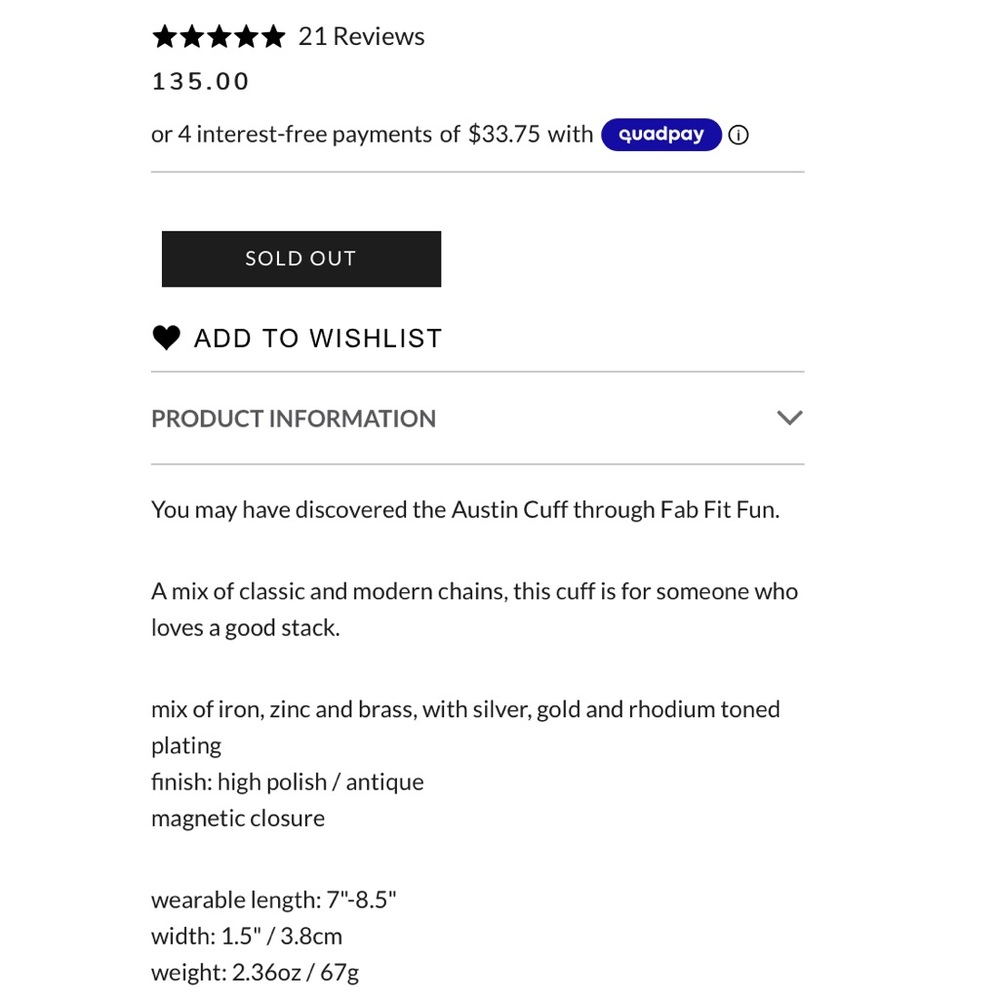
Task: Collapse the PRODUCT INFORMATION section header
Action: [x=294, y=418]
